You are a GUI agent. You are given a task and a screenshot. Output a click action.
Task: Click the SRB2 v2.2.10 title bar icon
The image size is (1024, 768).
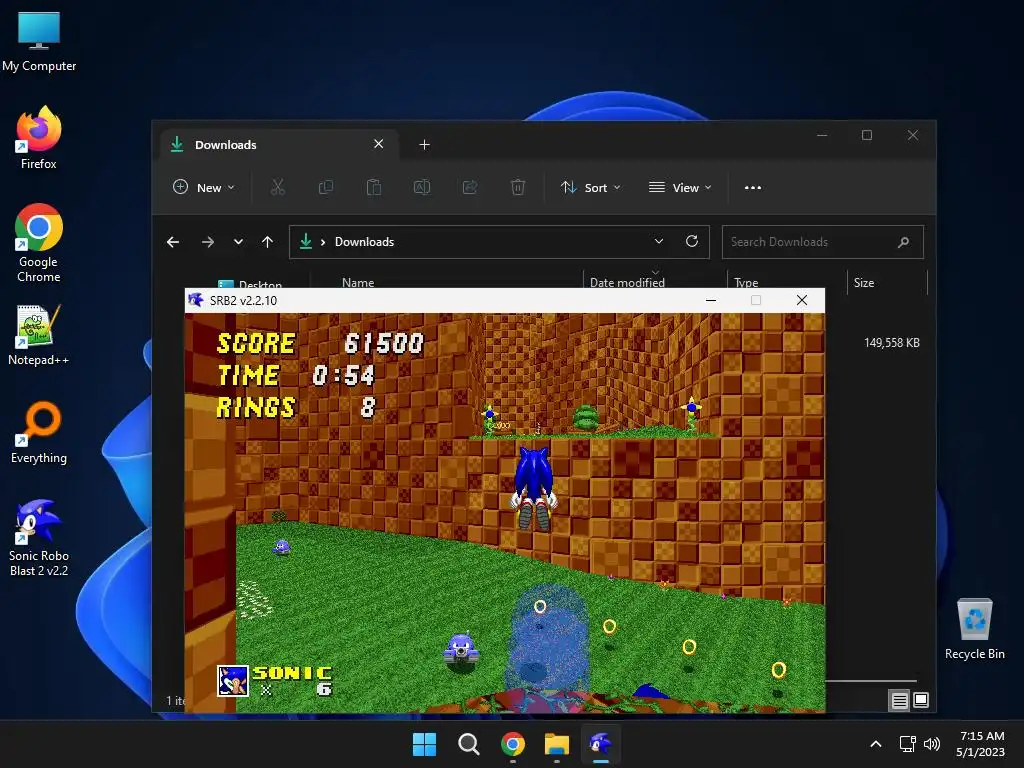tap(195, 300)
